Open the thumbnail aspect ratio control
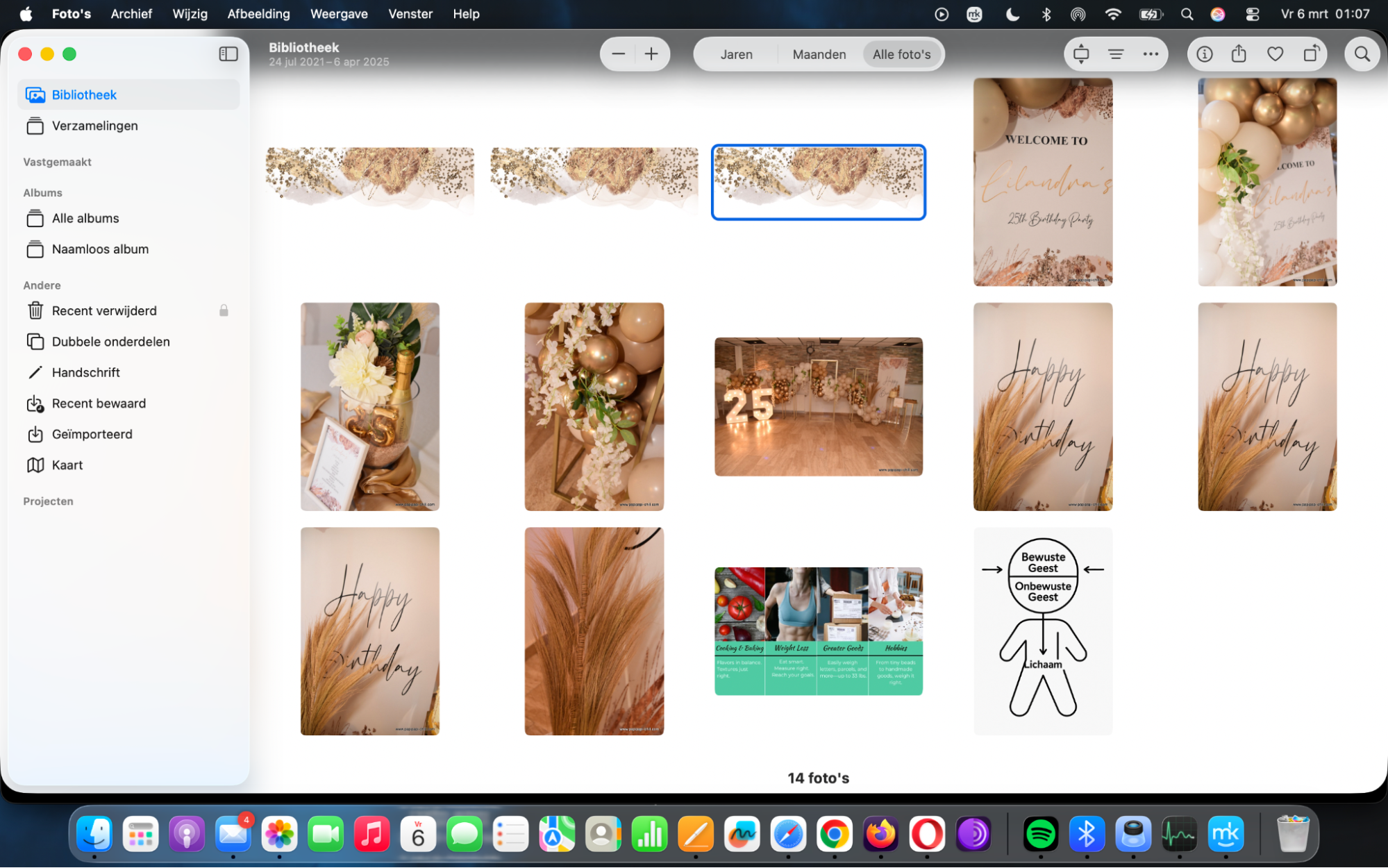The image size is (1388, 868). (x=1080, y=53)
